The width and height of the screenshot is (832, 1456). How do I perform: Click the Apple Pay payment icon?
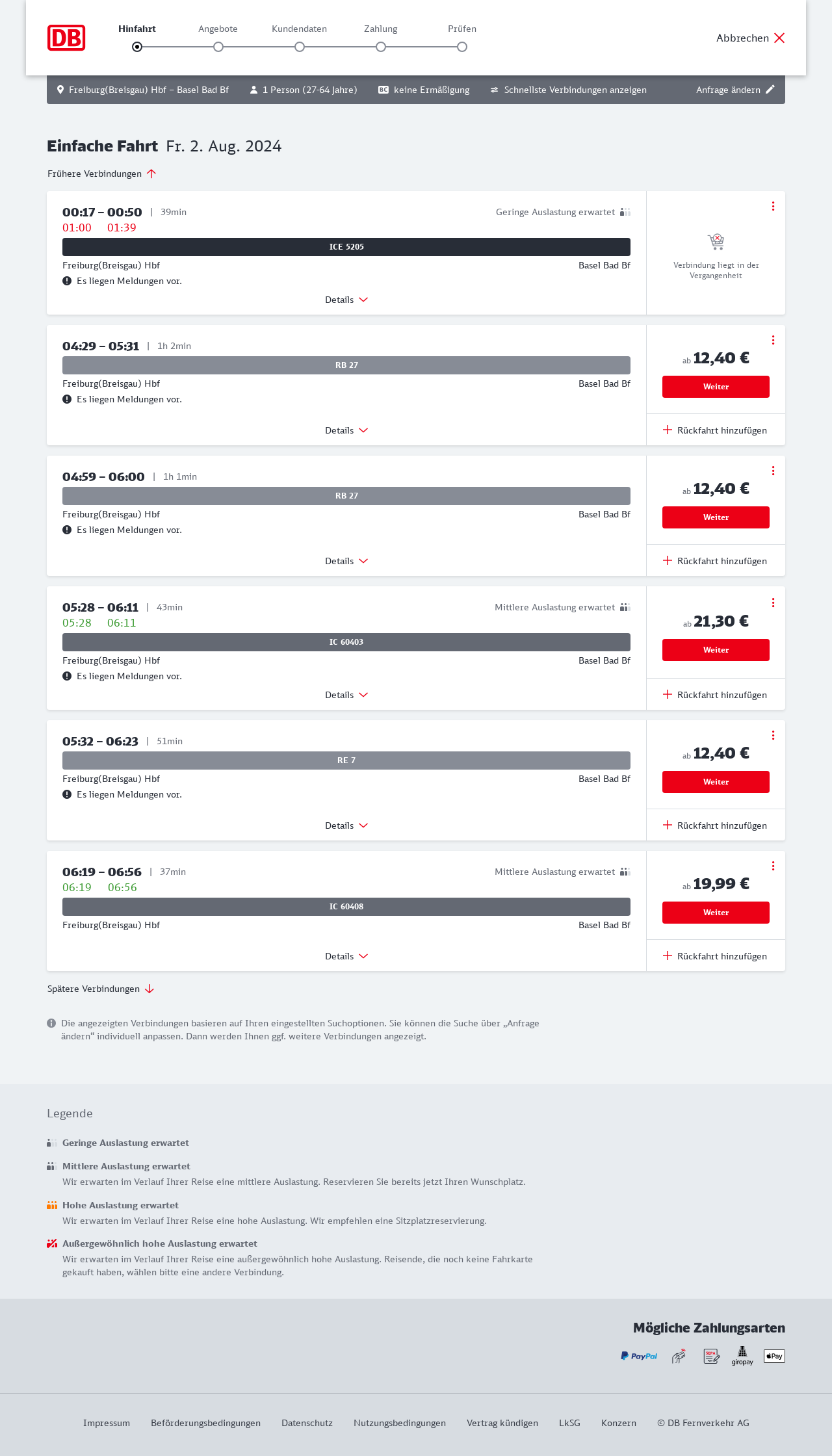tap(774, 1356)
